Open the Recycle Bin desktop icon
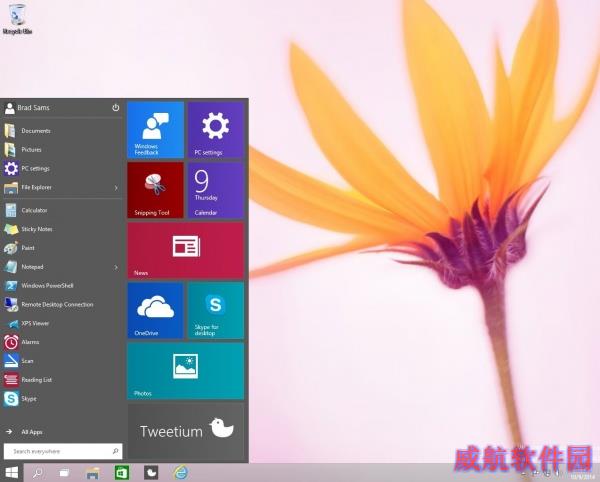Screen dimensions: 600x482 [x=17, y=19]
